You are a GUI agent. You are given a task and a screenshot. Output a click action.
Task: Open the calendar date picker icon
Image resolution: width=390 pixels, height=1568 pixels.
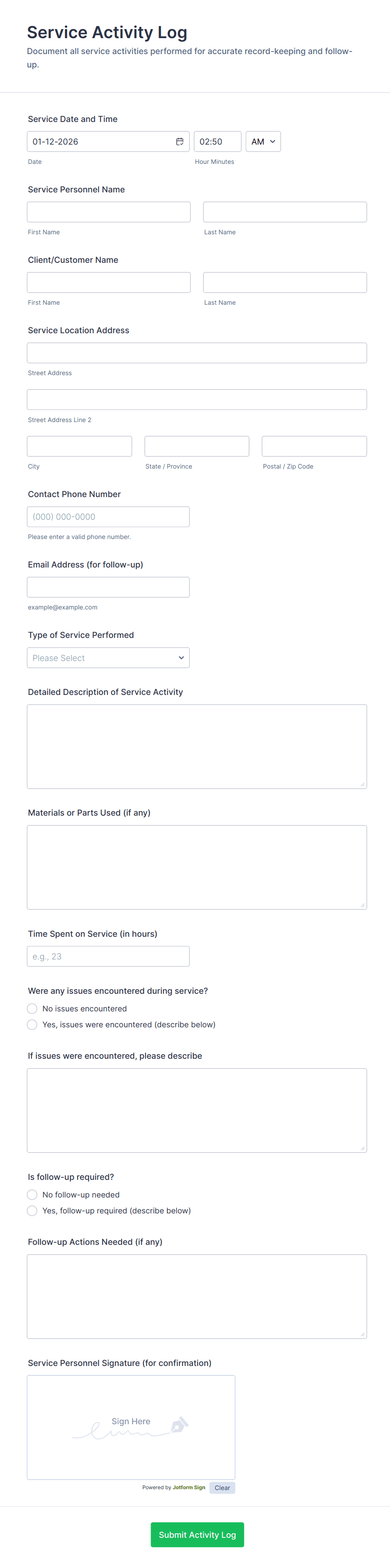click(180, 142)
